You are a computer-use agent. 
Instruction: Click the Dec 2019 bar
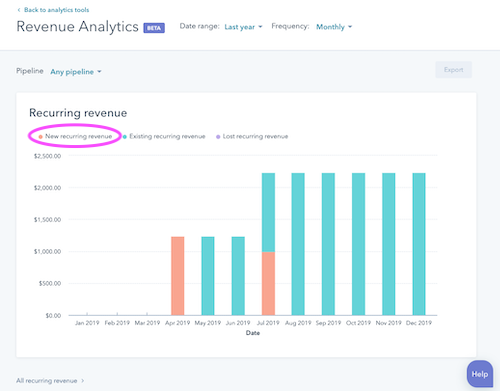pos(419,244)
